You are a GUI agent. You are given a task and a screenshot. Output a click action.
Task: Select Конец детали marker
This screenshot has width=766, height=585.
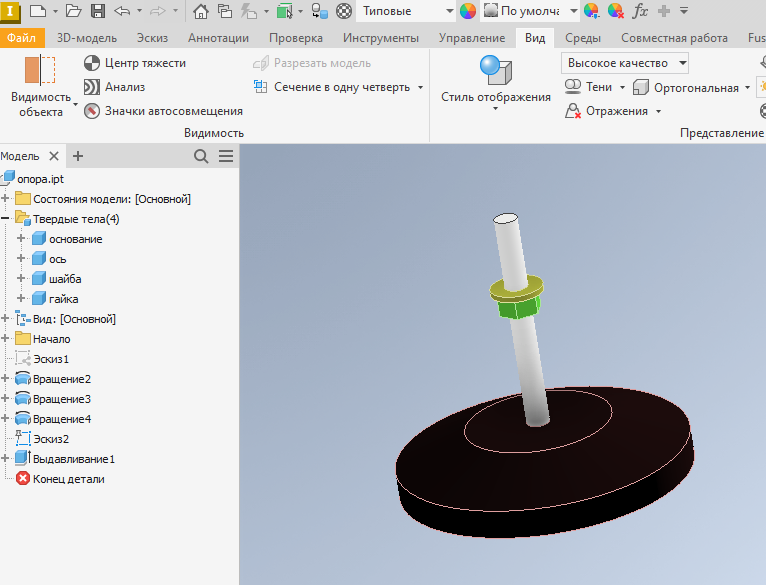tap(68, 479)
